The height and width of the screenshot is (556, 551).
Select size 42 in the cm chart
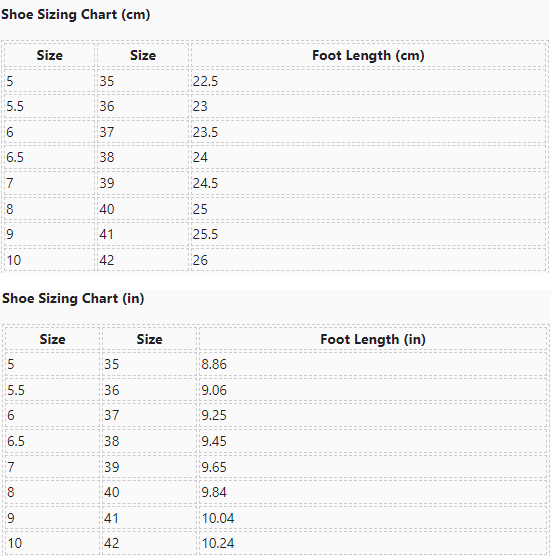click(x=143, y=260)
